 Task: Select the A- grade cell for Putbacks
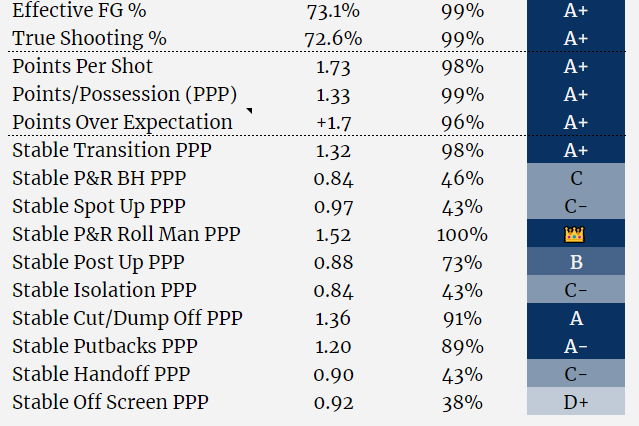(x=575, y=347)
